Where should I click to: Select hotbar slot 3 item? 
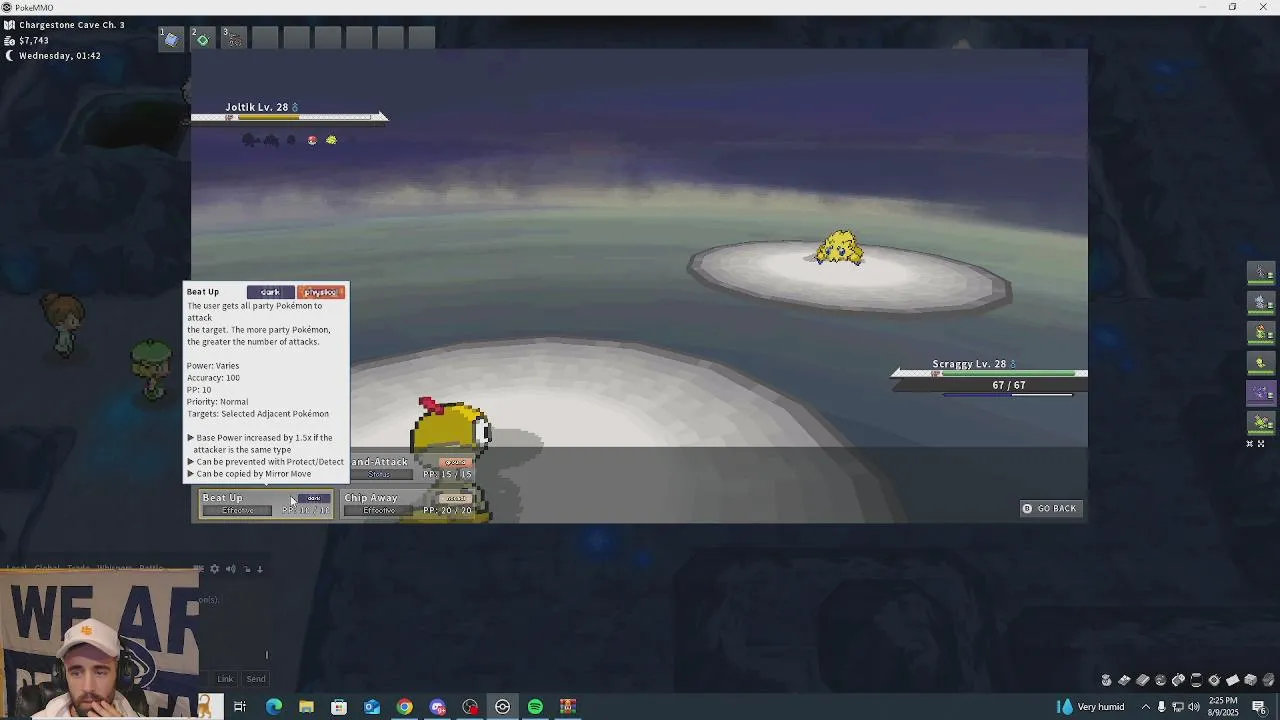pyautogui.click(x=233, y=38)
